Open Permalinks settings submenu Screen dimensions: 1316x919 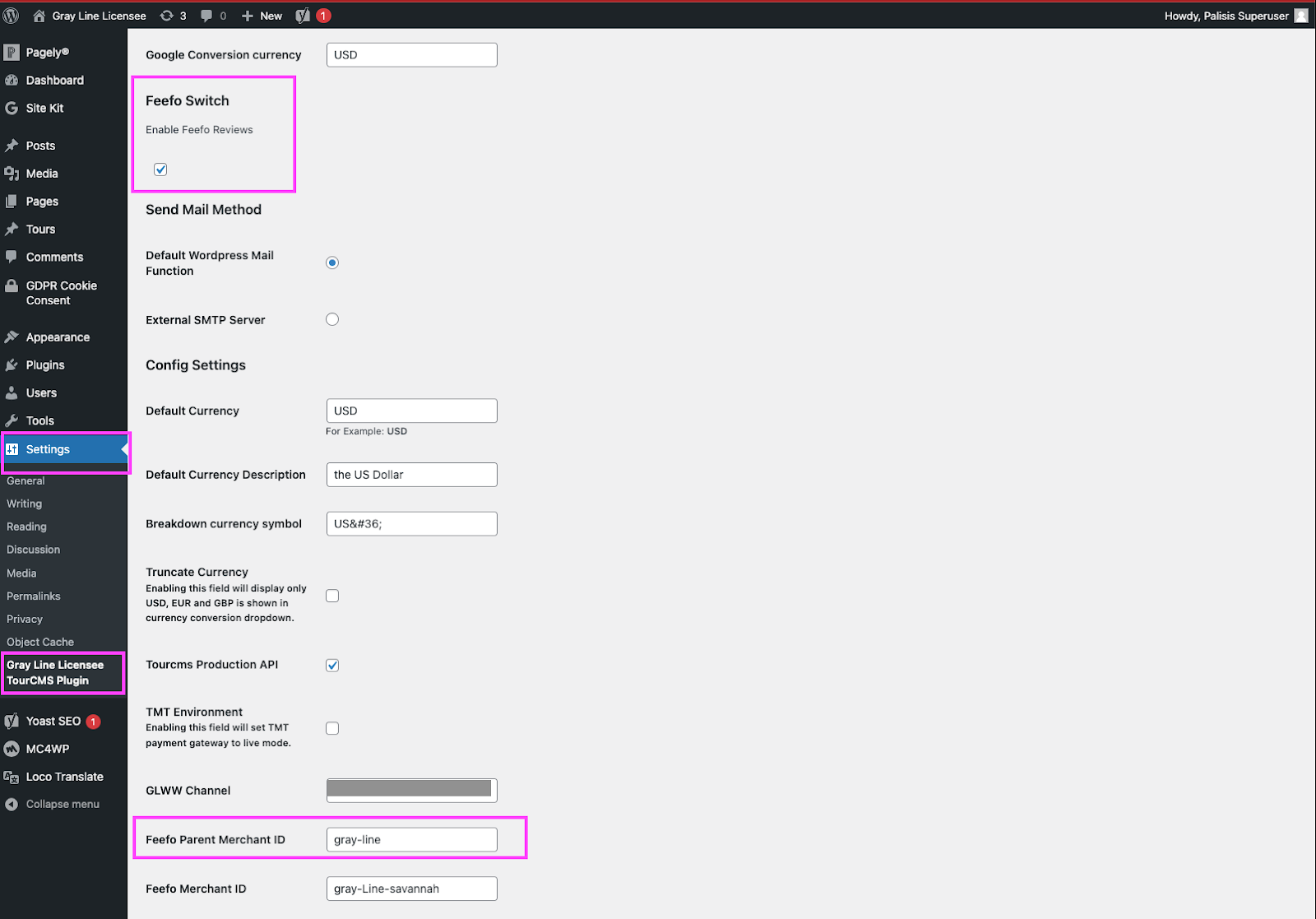click(x=34, y=596)
